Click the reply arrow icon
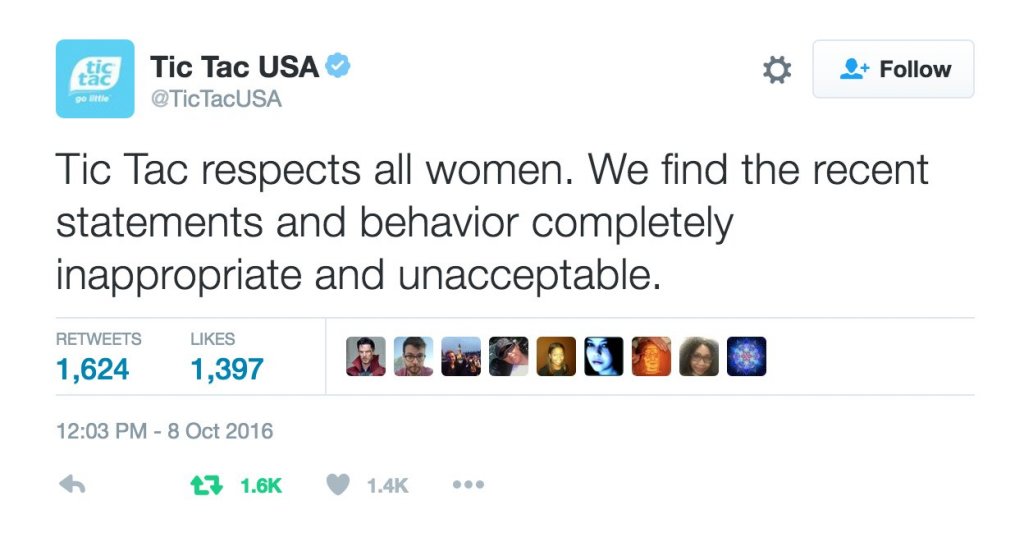The width and height of the screenshot is (1024, 542). click(x=72, y=485)
